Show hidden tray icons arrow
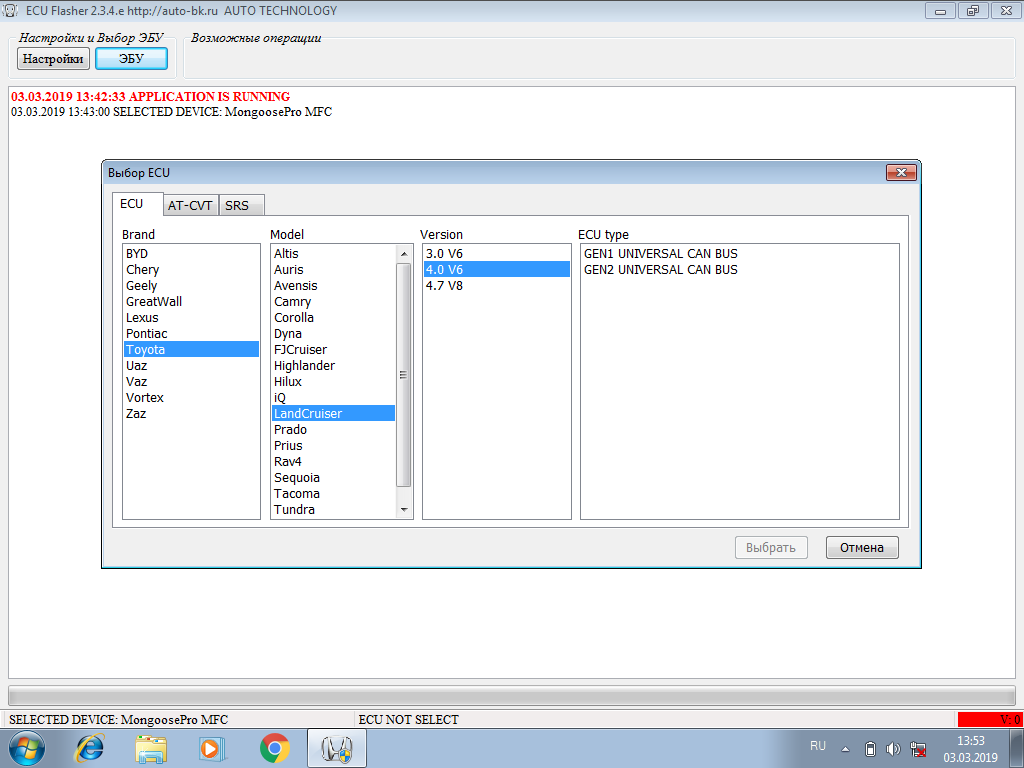 point(845,749)
